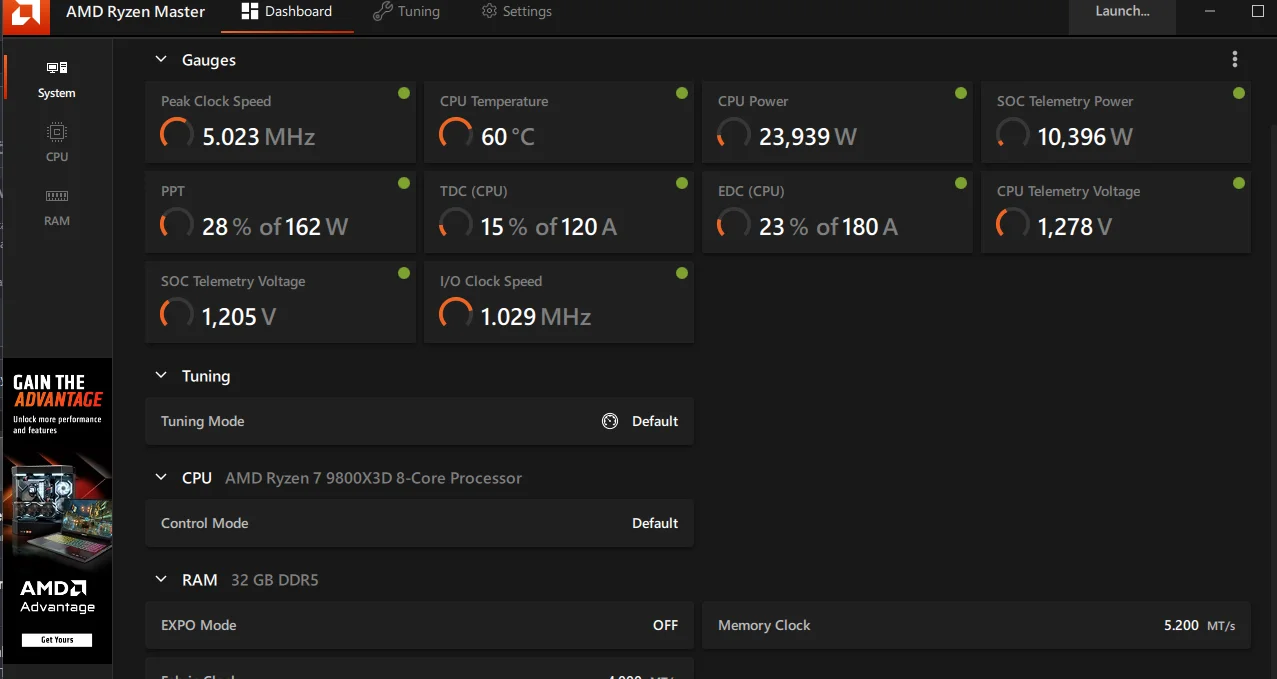
Task: Open the Tuning Mode row
Action: (420, 421)
